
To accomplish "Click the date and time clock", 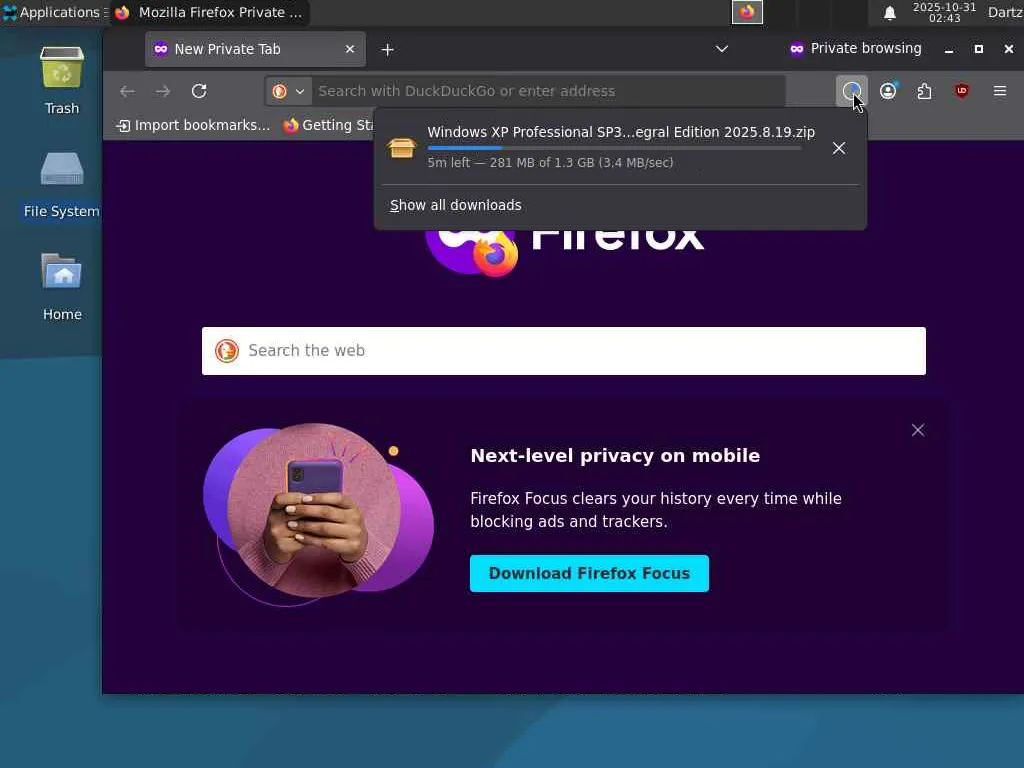I will click(x=944, y=12).
